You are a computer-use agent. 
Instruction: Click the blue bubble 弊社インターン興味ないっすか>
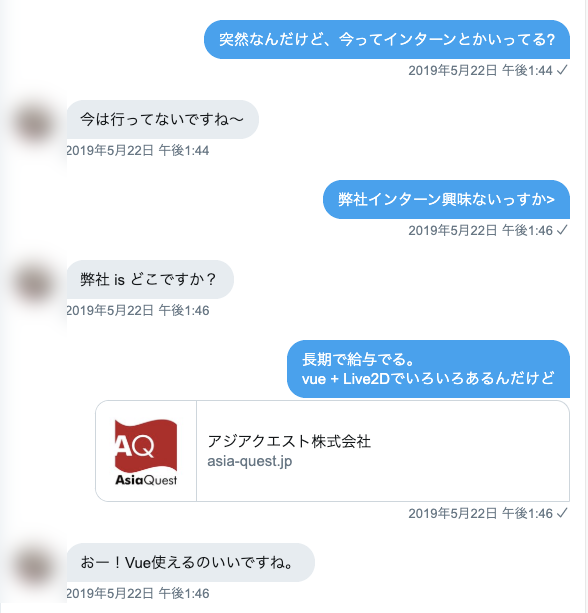click(x=446, y=199)
